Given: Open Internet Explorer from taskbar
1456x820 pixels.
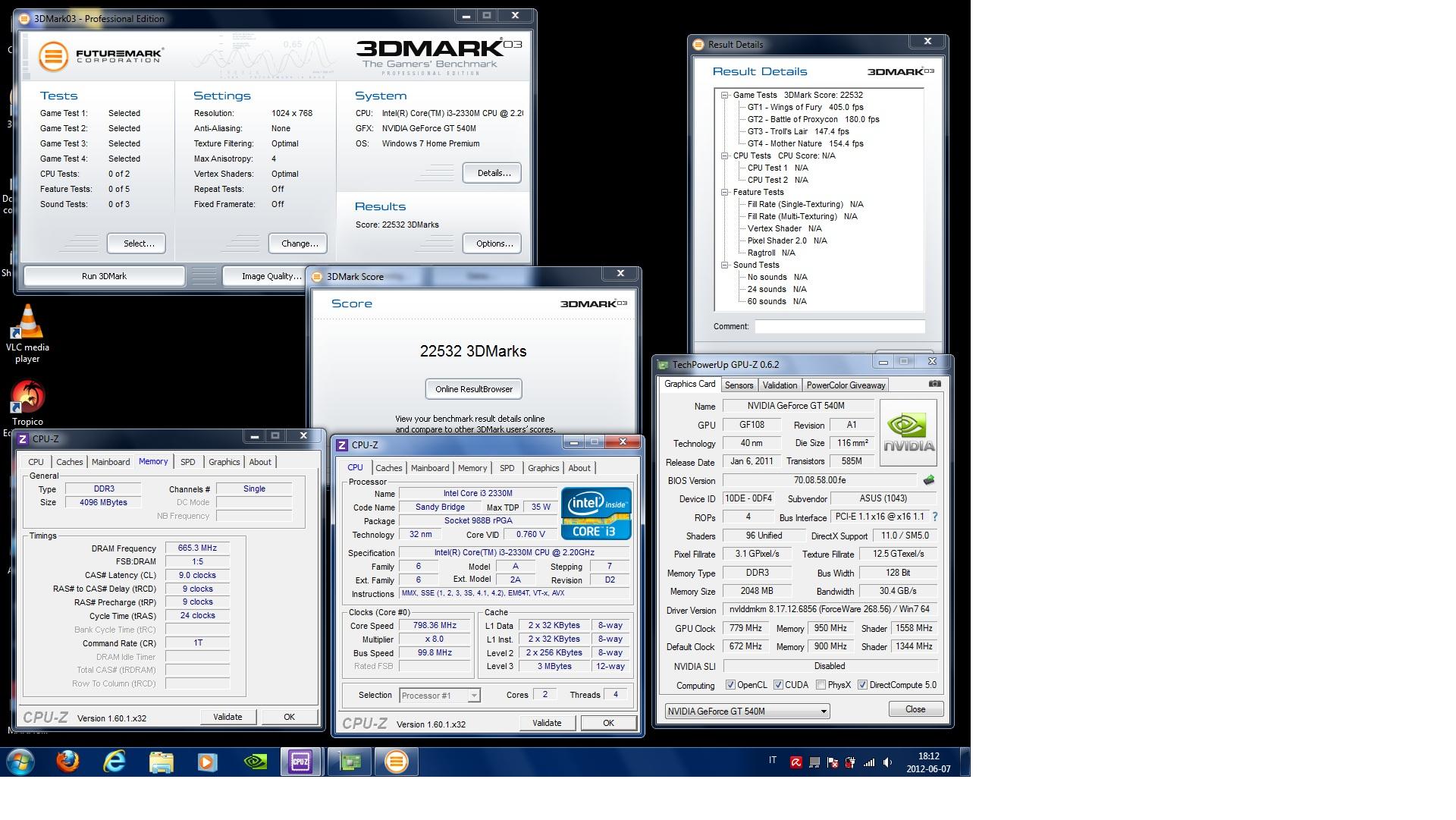Looking at the screenshot, I should pyautogui.click(x=115, y=762).
